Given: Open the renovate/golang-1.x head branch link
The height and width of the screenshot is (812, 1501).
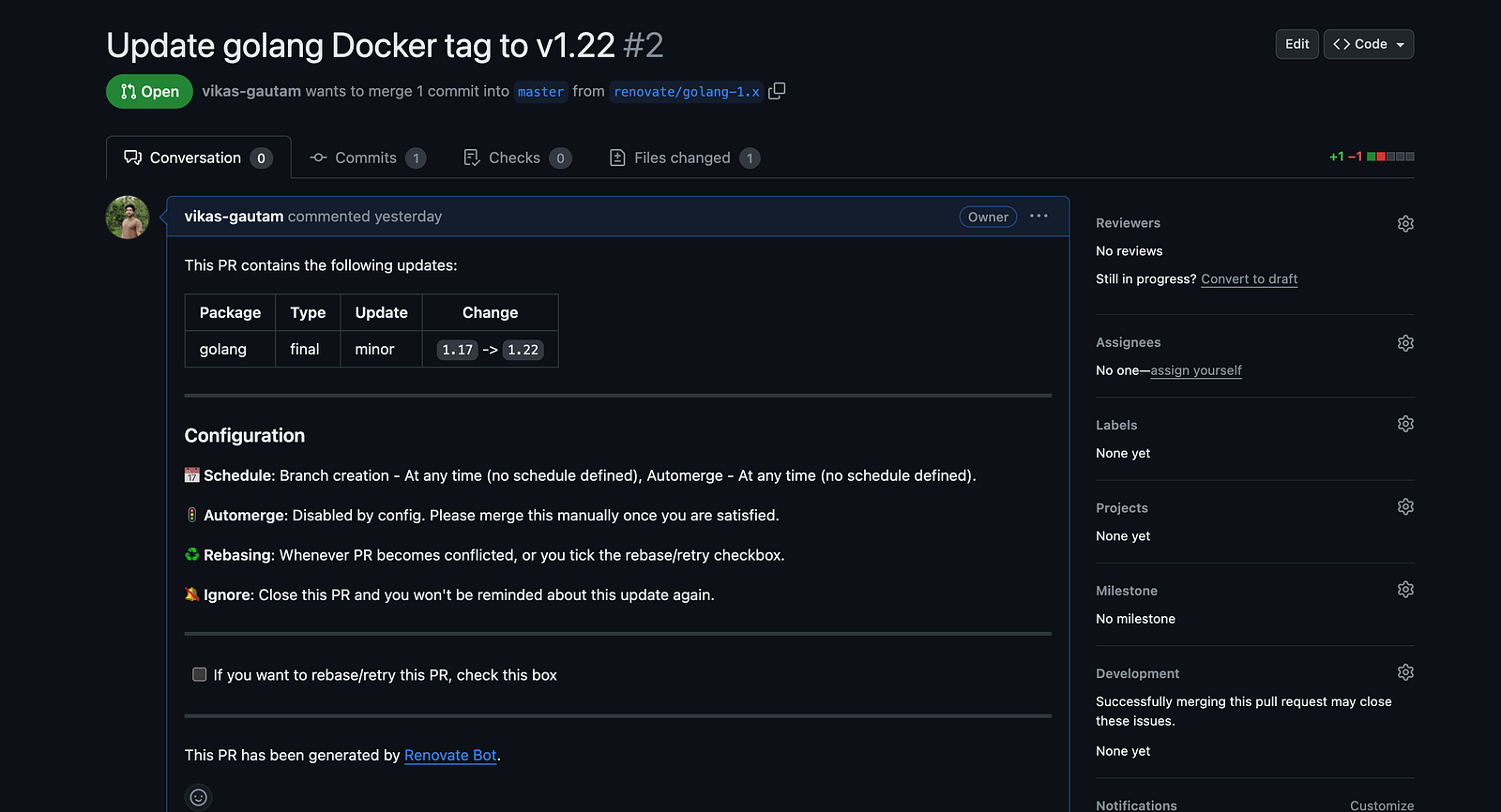Looking at the screenshot, I should point(687,92).
